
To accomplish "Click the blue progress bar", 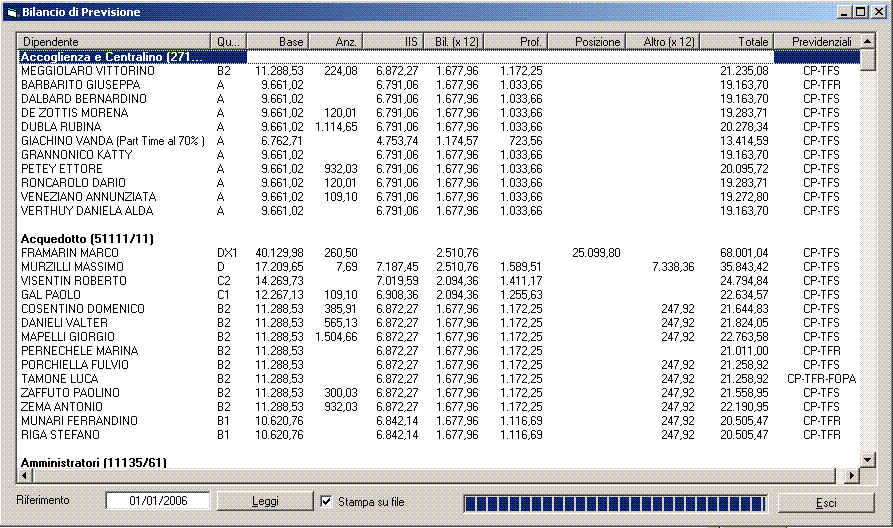I will pyautogui.click(x=615, y=504).
